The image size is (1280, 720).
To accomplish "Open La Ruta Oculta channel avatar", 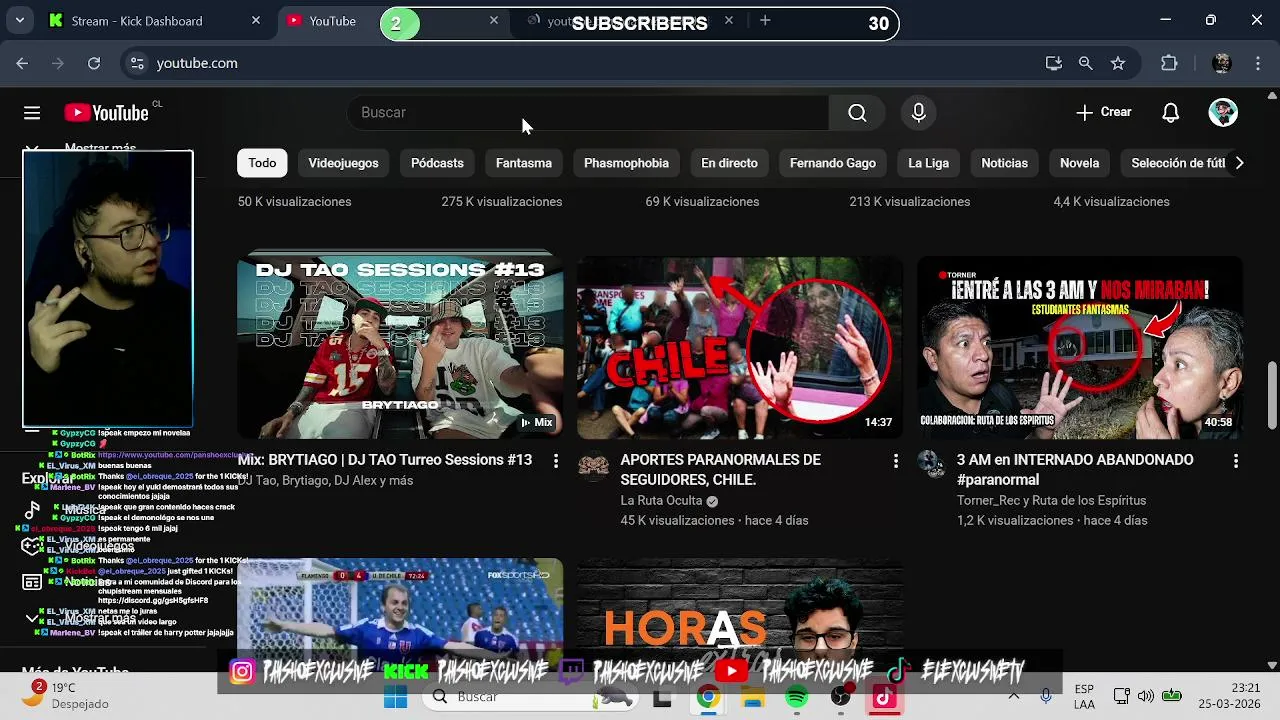I will 593,467.
